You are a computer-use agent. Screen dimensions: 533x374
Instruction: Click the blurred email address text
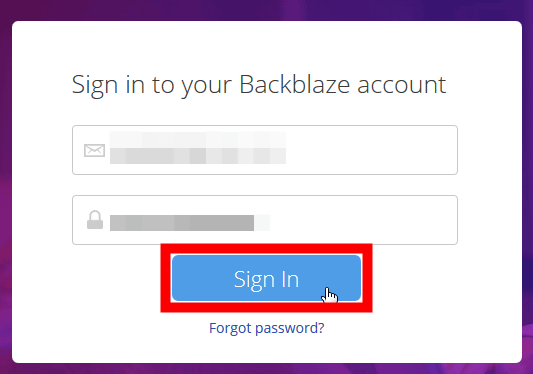198,148
